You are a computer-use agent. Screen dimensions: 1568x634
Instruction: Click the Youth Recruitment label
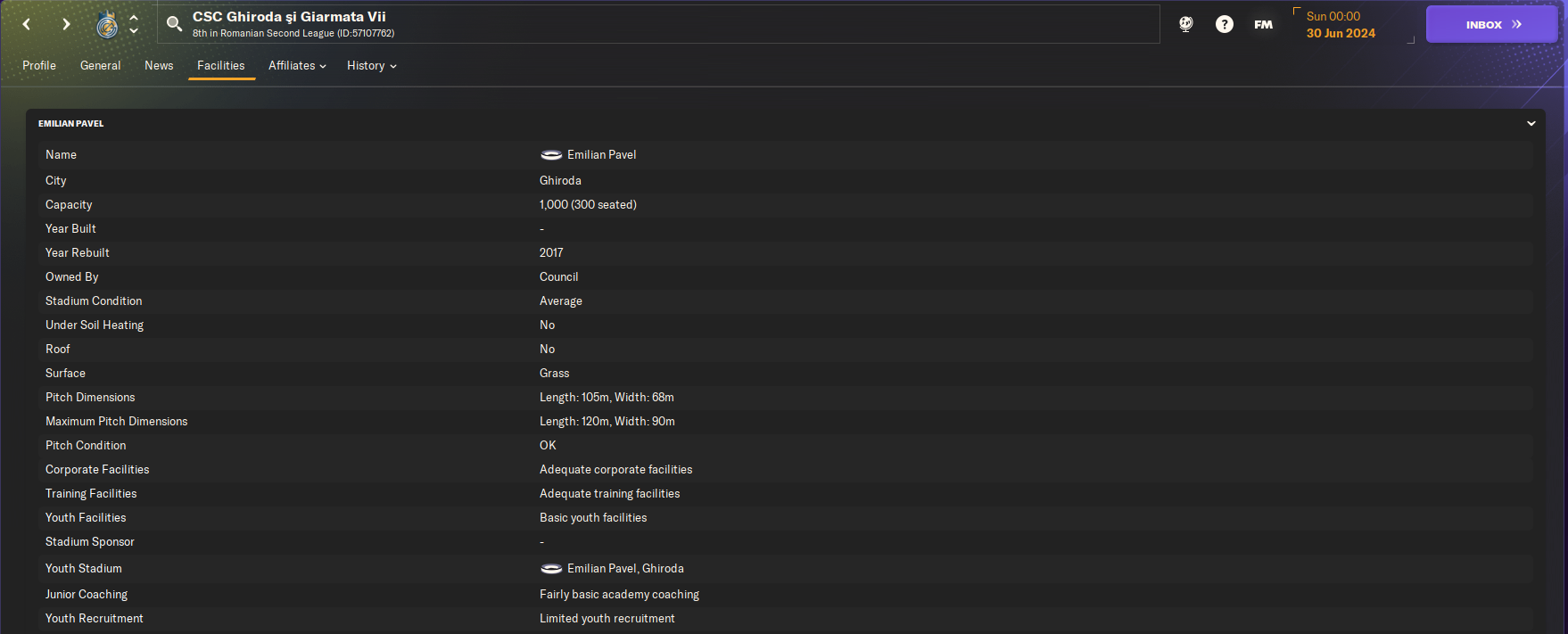[94, 619]
